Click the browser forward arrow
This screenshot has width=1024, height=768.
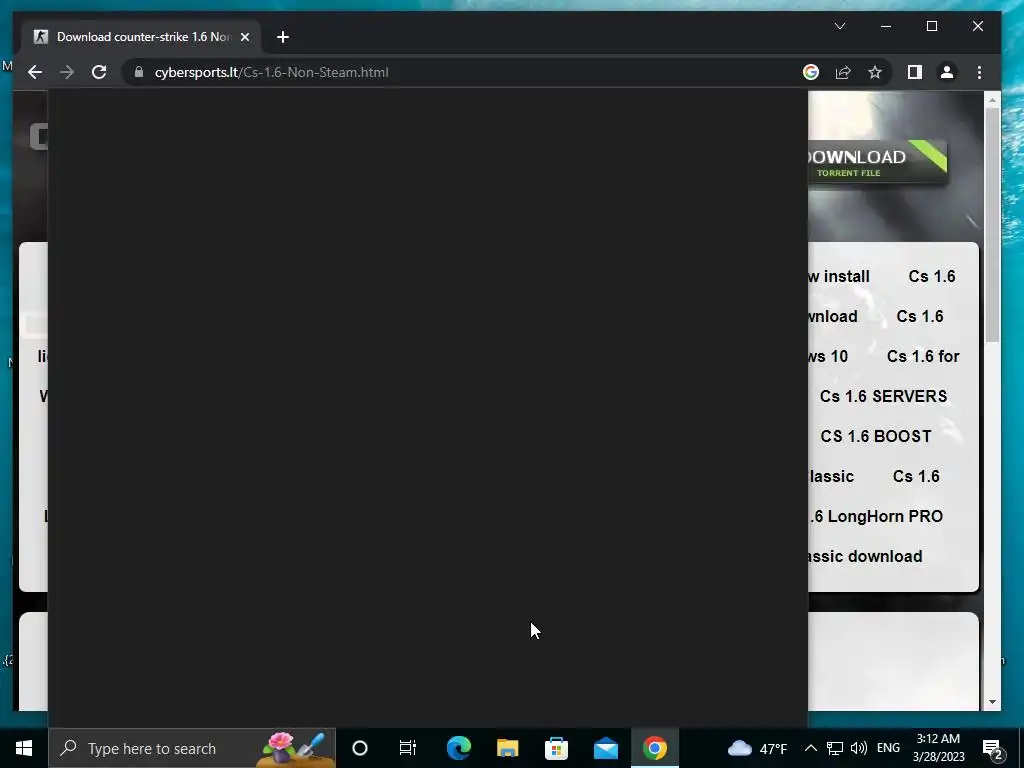(x=67, y=72)
